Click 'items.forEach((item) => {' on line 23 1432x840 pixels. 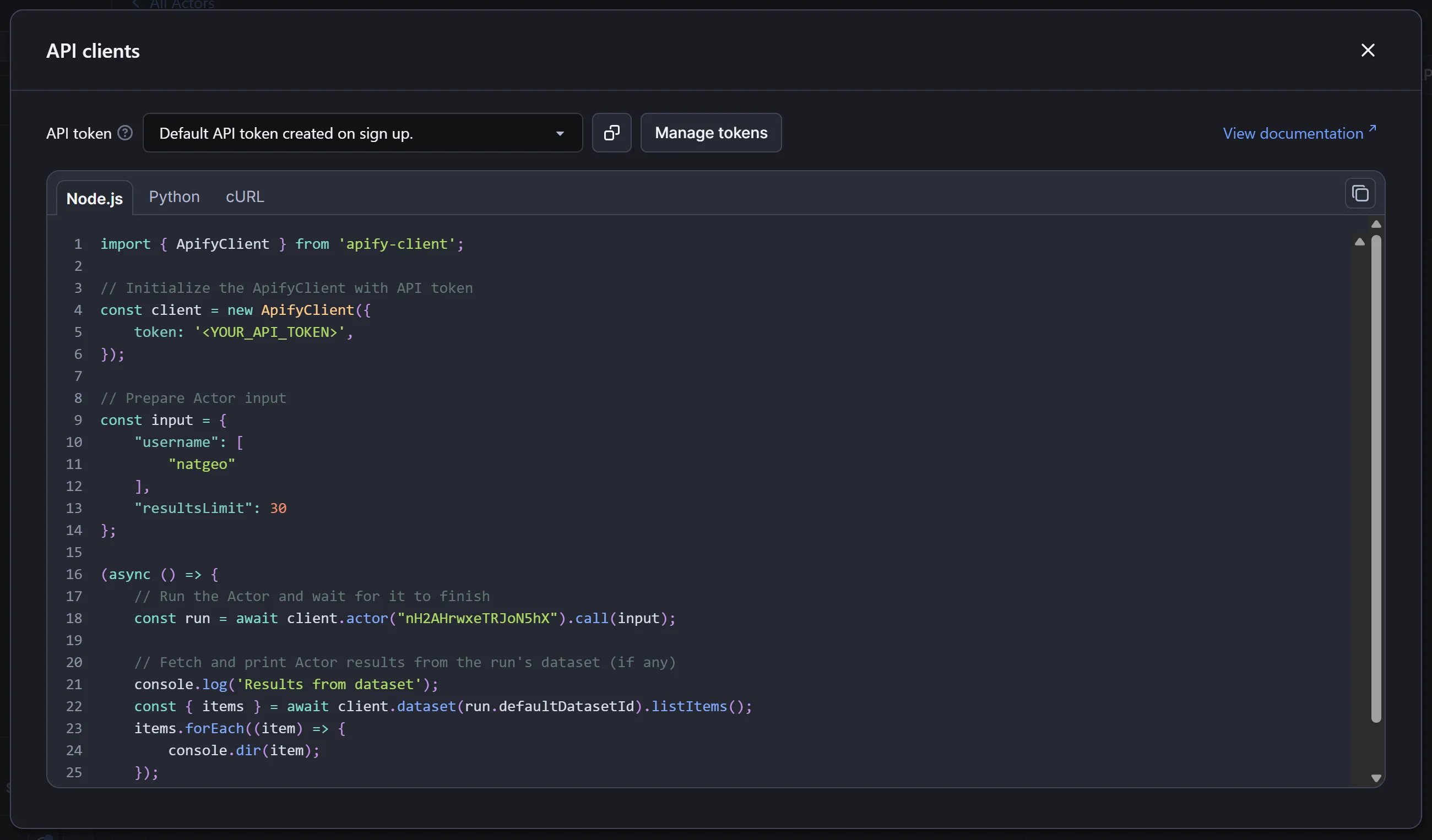click(x=240, y=729)
